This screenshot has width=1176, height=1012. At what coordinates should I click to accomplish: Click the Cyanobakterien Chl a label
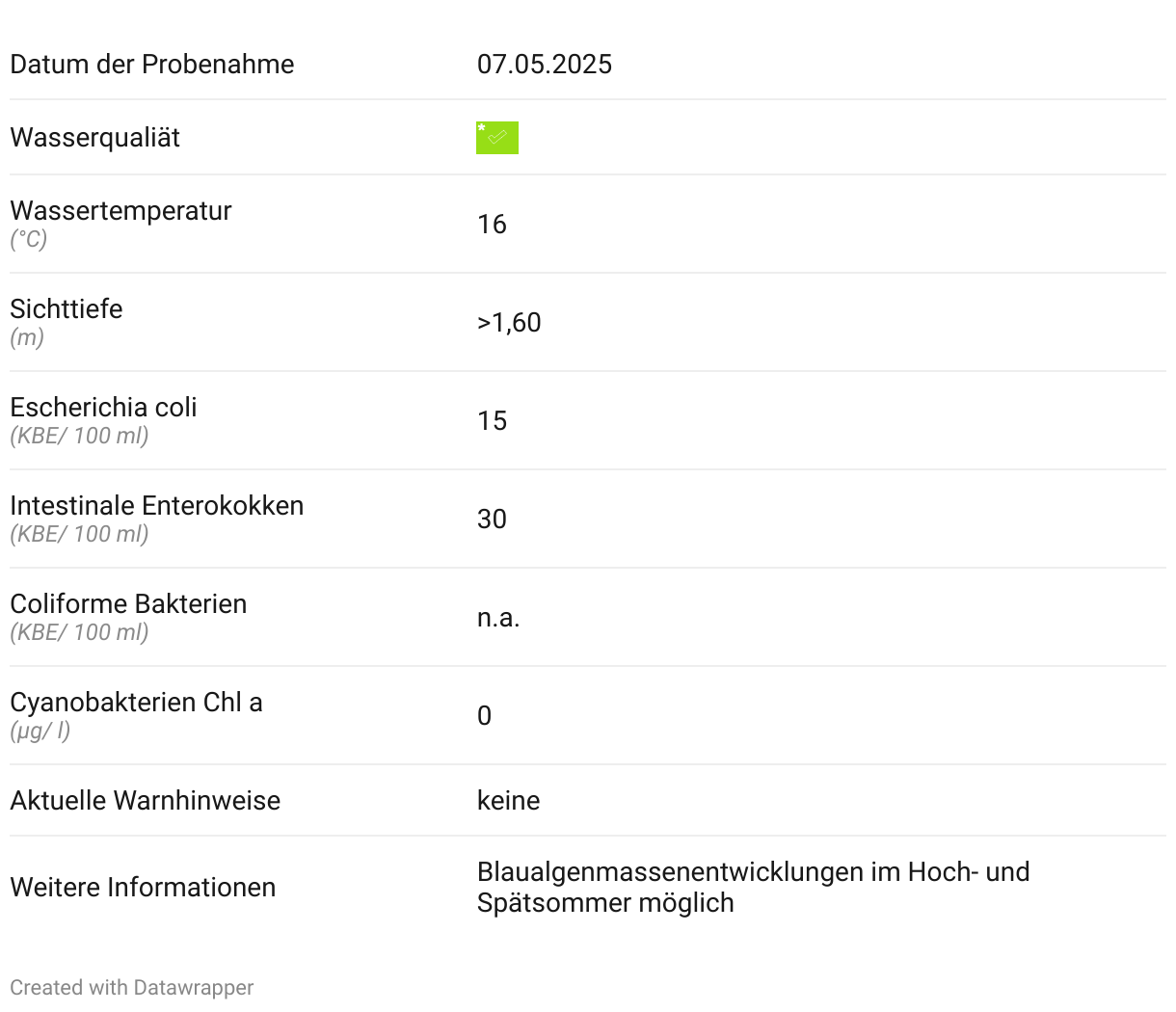pos(136,702)
